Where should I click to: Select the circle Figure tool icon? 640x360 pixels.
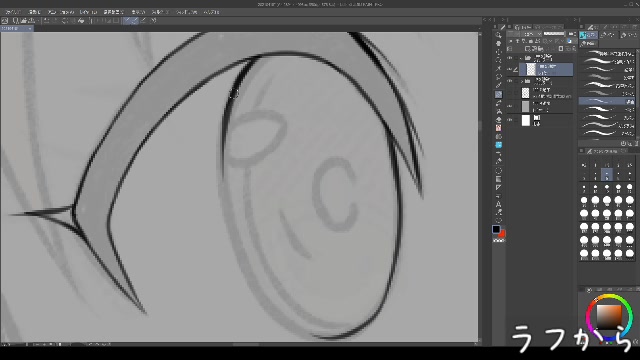pos(498,171)
